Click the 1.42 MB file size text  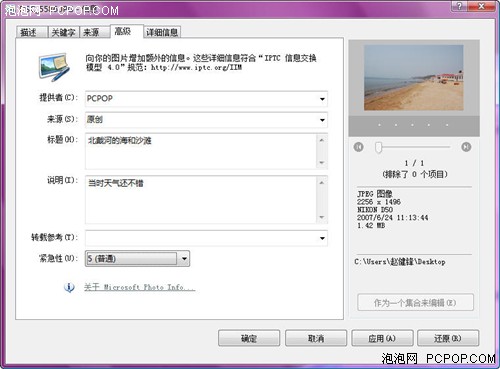tap(371, 226)
